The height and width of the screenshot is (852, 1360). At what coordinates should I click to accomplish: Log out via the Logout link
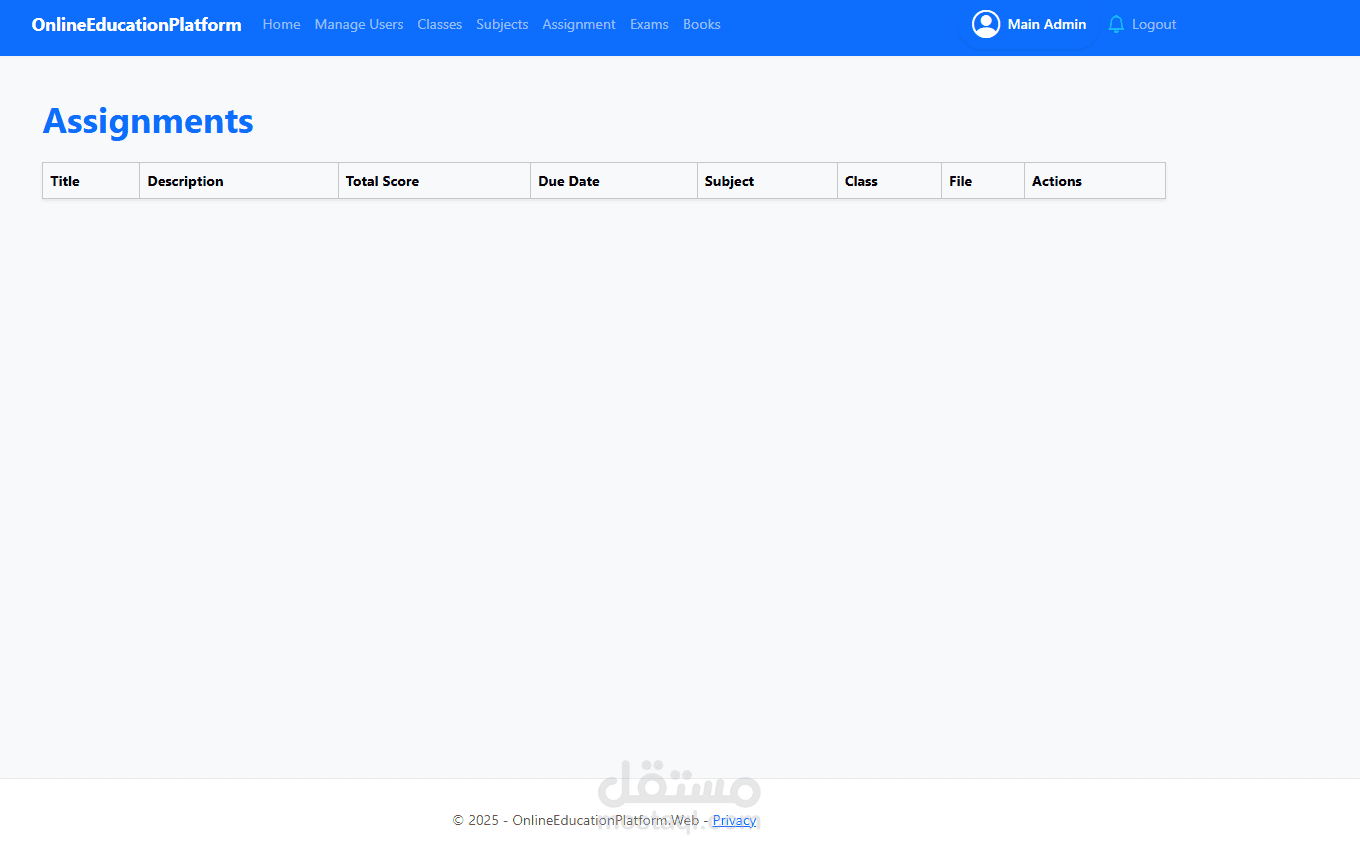(1154, 24)
